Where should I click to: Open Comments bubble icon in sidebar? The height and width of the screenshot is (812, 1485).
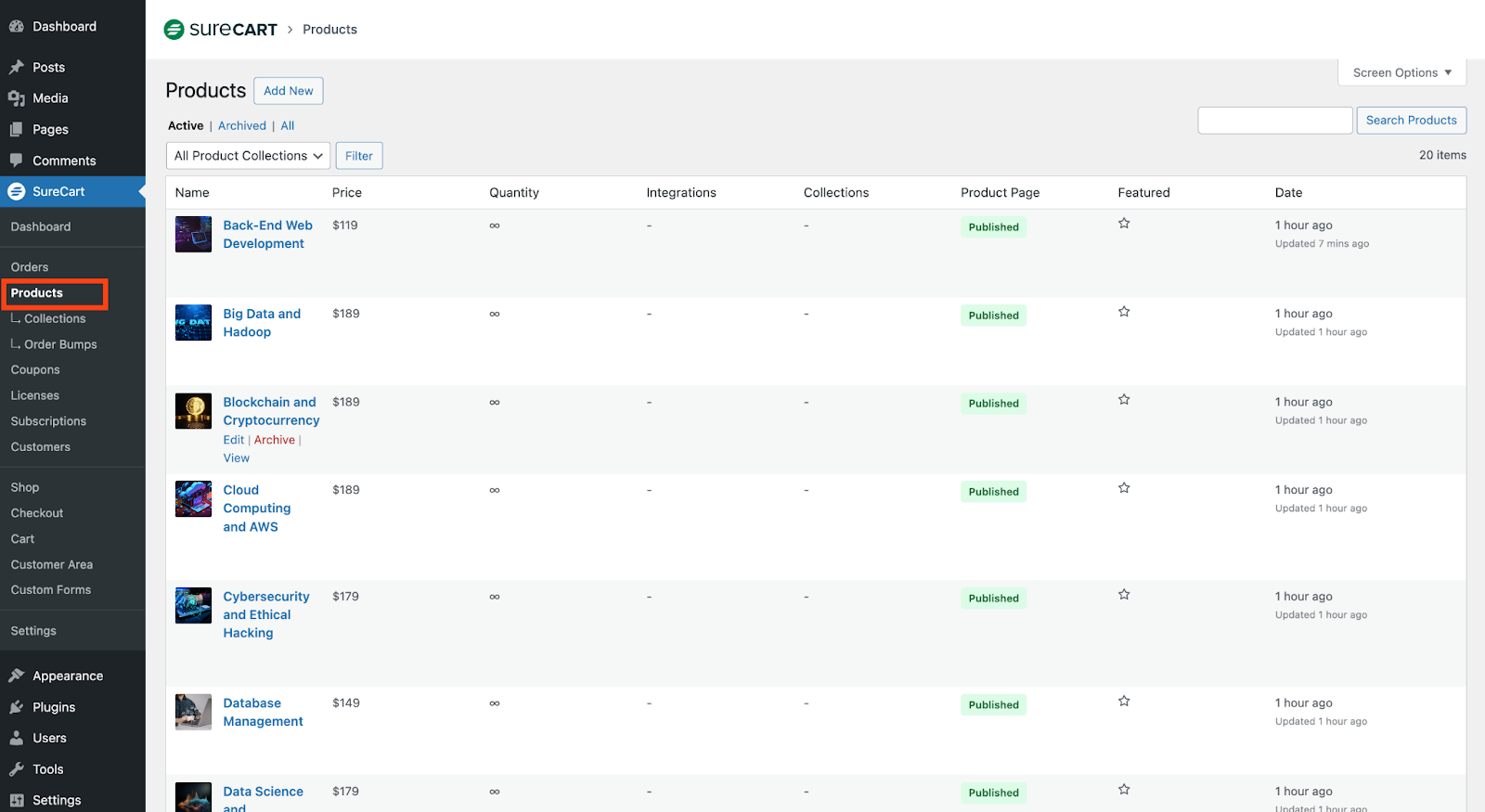[16, 161]
